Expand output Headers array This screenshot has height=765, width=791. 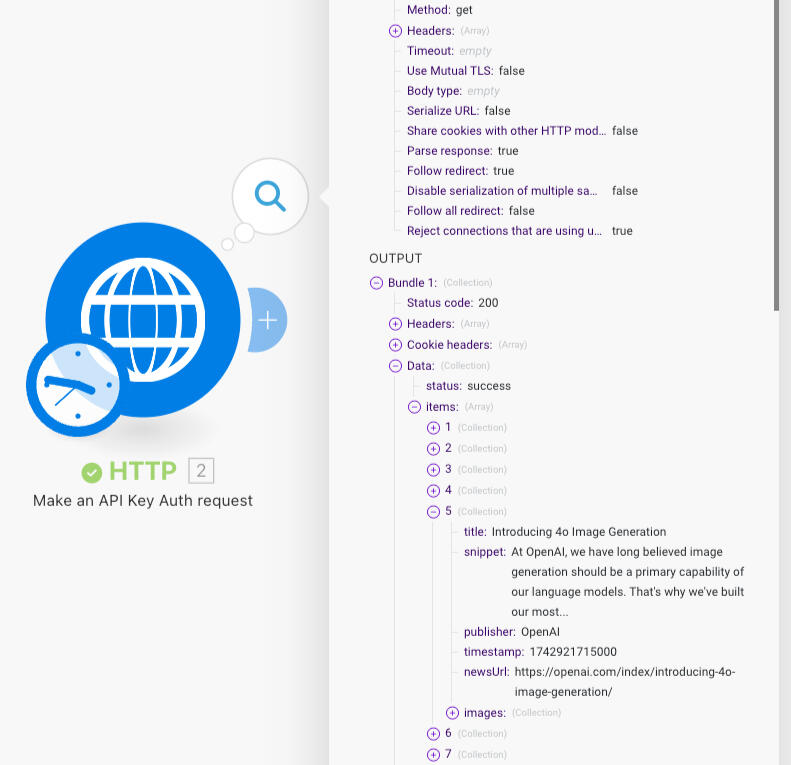(x=395, y=324)
